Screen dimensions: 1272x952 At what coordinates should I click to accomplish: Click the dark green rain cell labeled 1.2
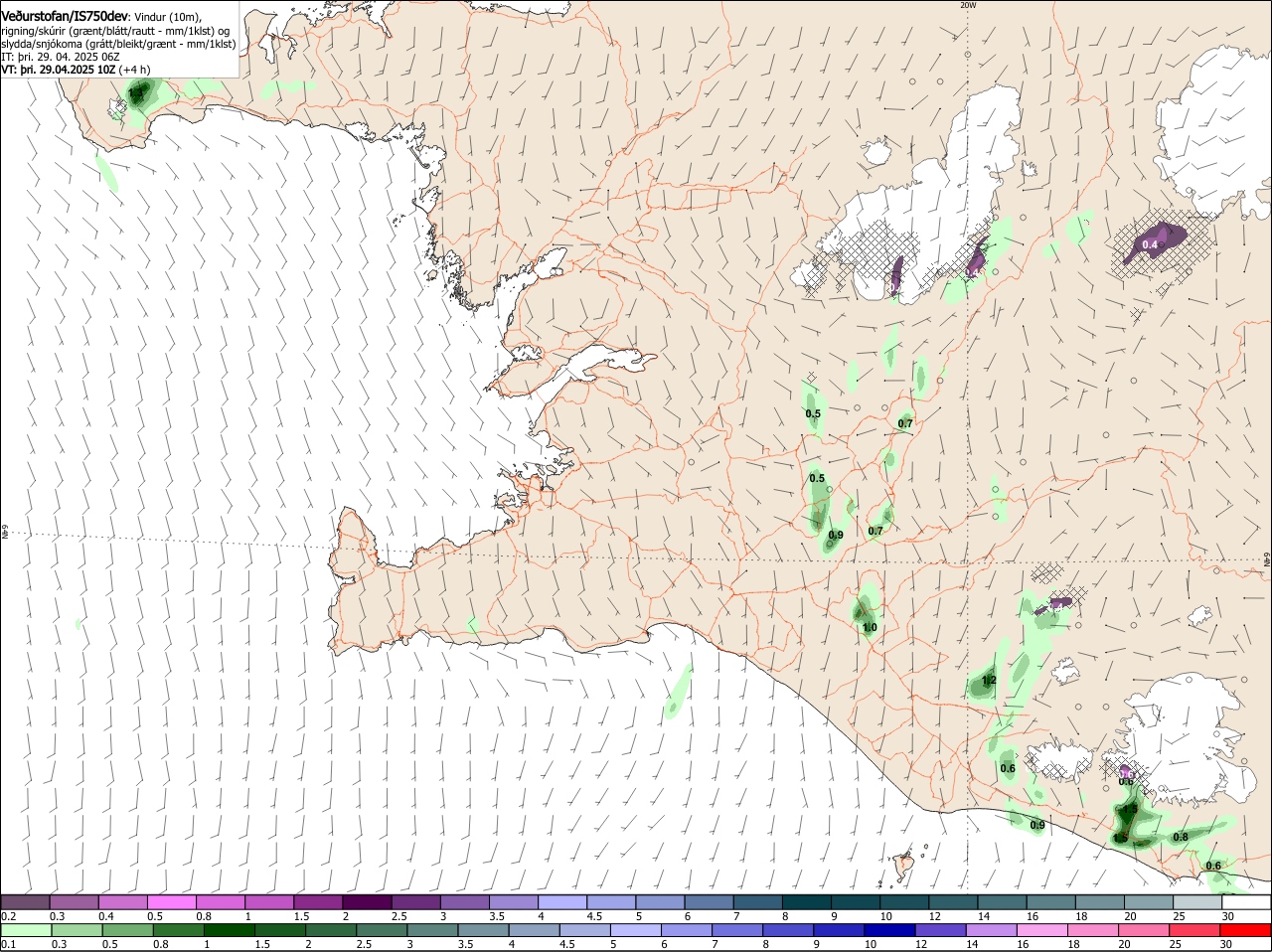click(x=982, y=683)
